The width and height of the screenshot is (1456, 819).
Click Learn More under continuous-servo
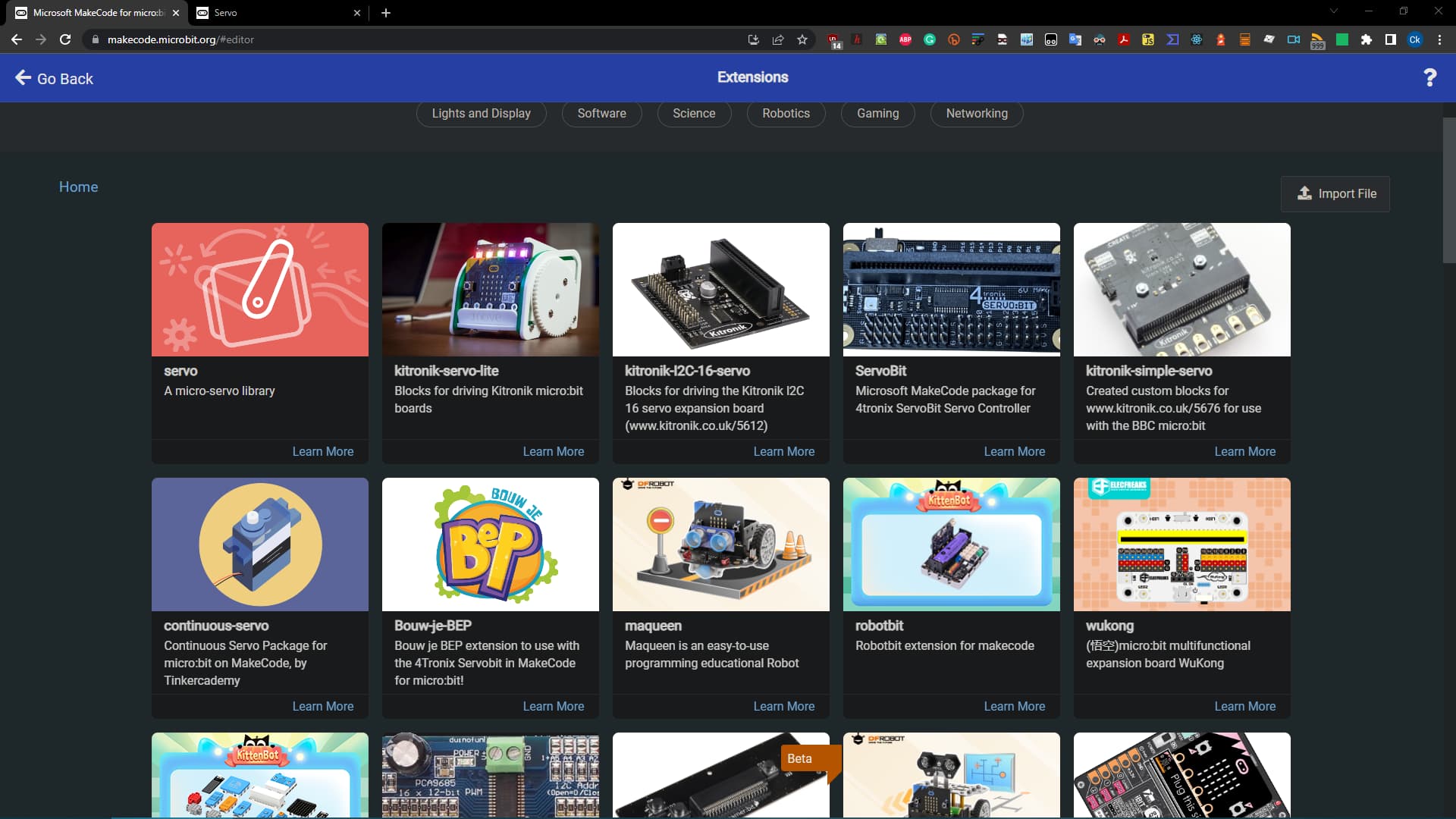click(323, 706)
